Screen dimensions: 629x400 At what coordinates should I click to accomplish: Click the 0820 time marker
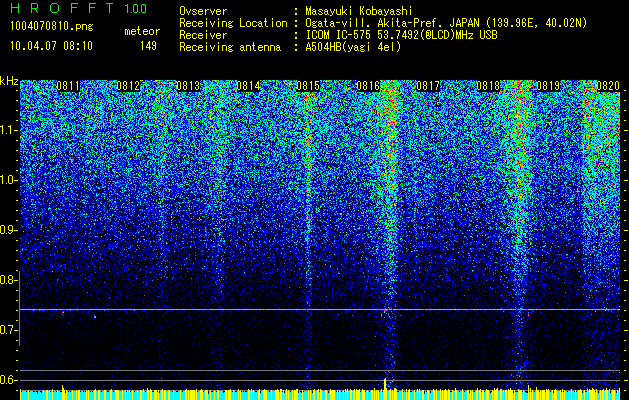608,86
